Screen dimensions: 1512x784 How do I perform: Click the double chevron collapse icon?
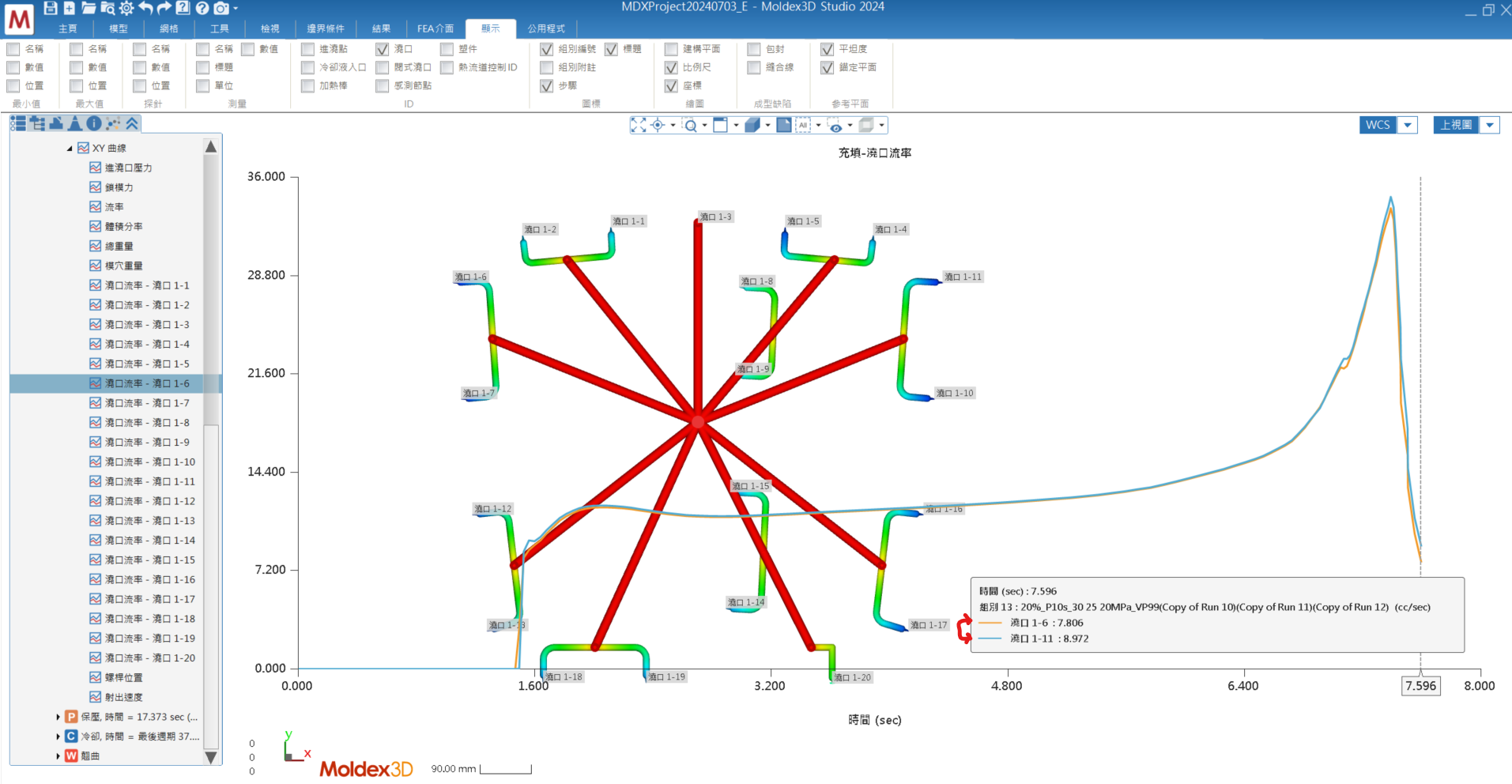click(132, 123)
